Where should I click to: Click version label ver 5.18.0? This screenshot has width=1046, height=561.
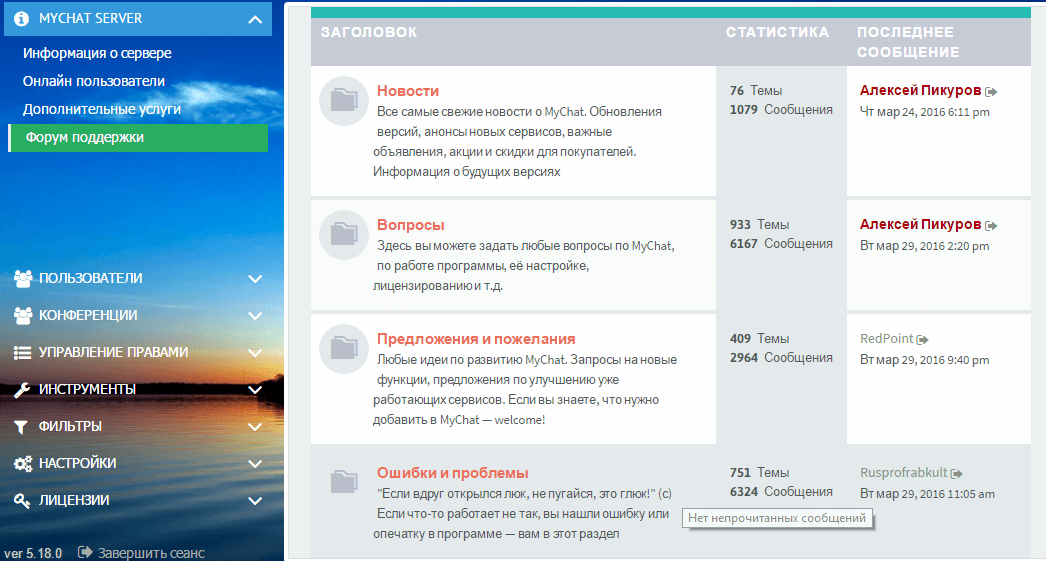(x=33, y=554)
